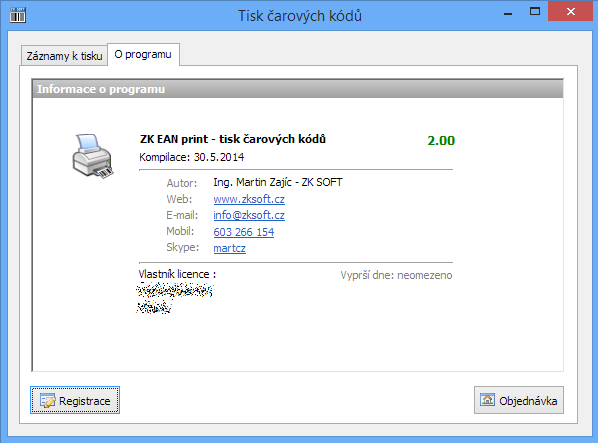598x443 pixels.
Task: Minimize the Tisk čarových kódů window
Action: pos(508,13)
